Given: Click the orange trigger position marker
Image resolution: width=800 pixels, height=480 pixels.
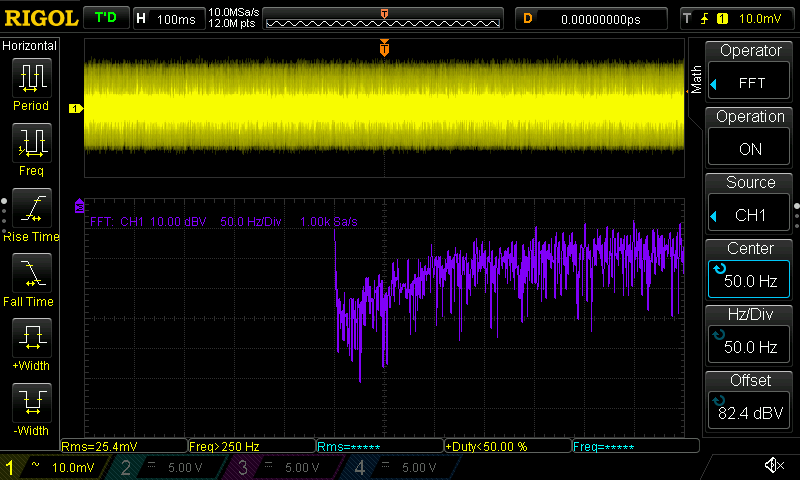Looking at the screenshot, I should click(384, 49).
